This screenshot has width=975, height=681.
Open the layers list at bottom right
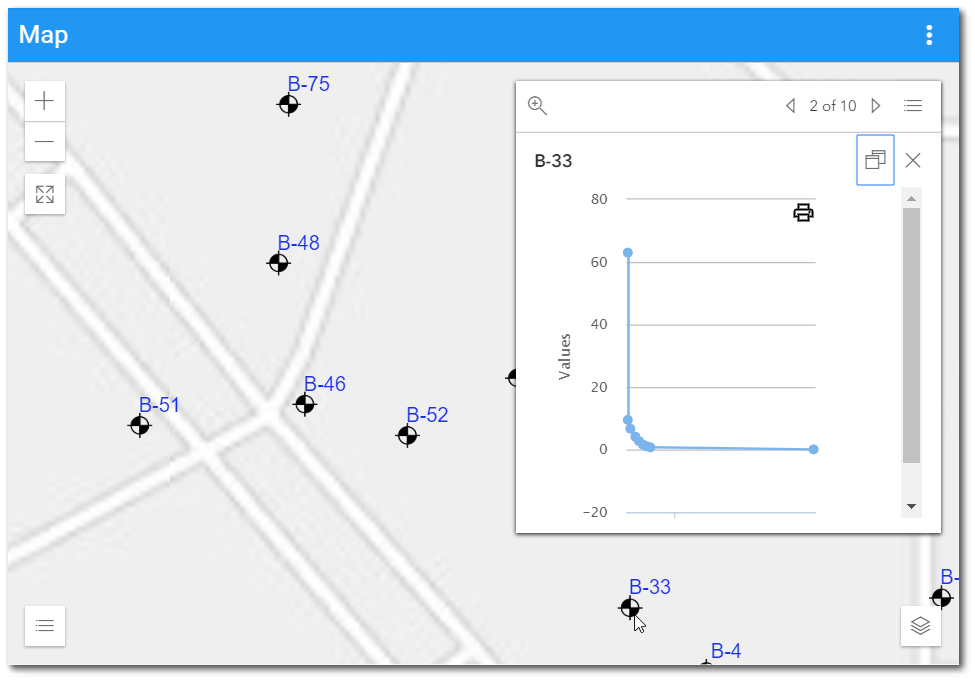pyautogui.click(x=920, y=625)
